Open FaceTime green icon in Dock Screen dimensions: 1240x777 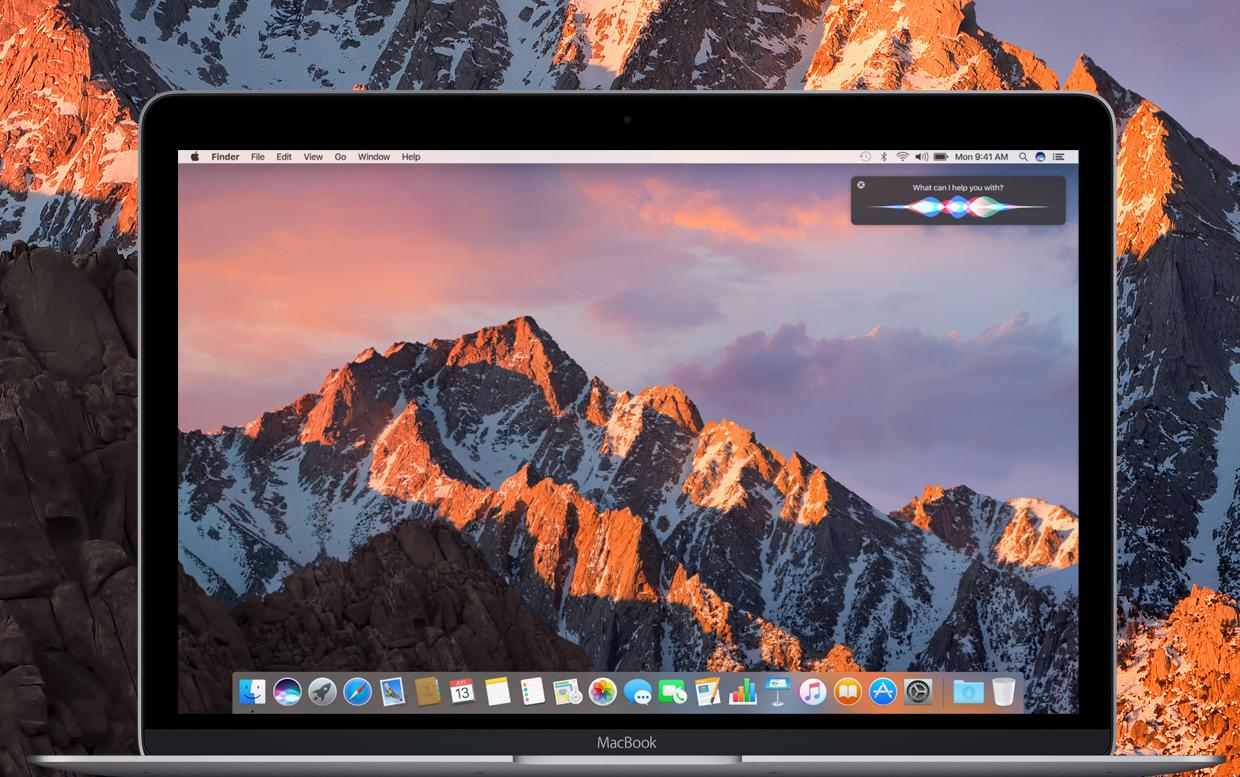click(672, 691)
